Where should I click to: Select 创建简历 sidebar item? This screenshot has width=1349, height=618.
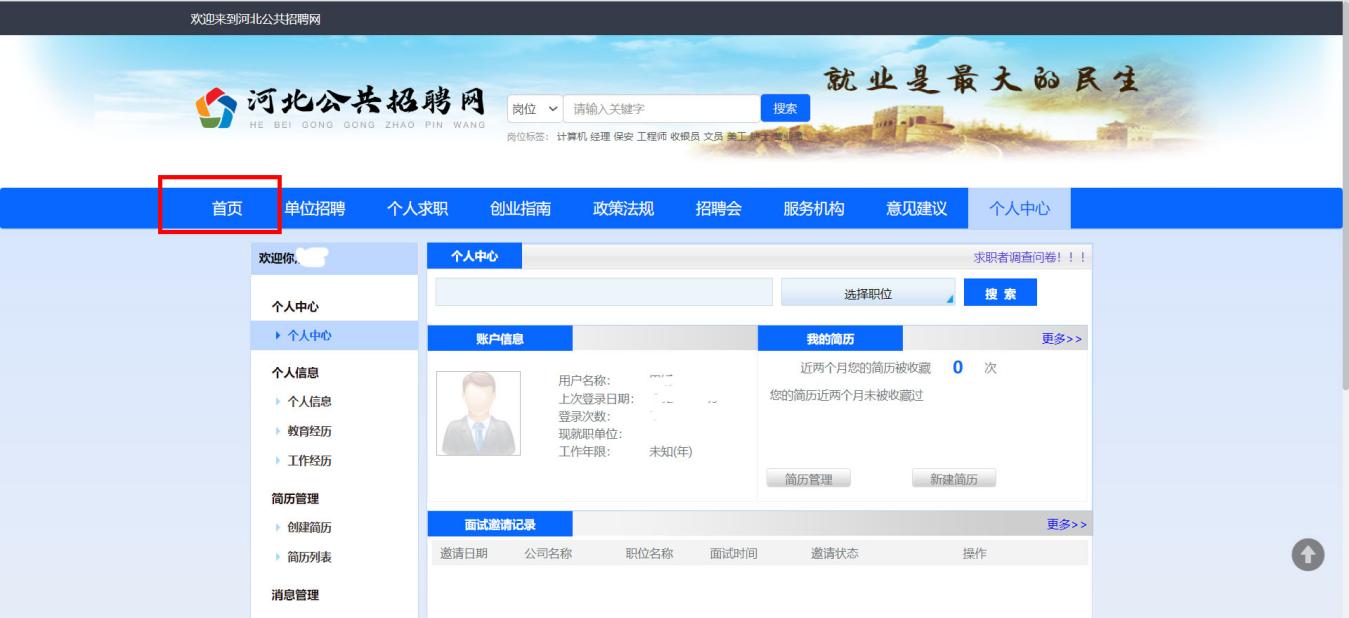[x=309, y=528]
